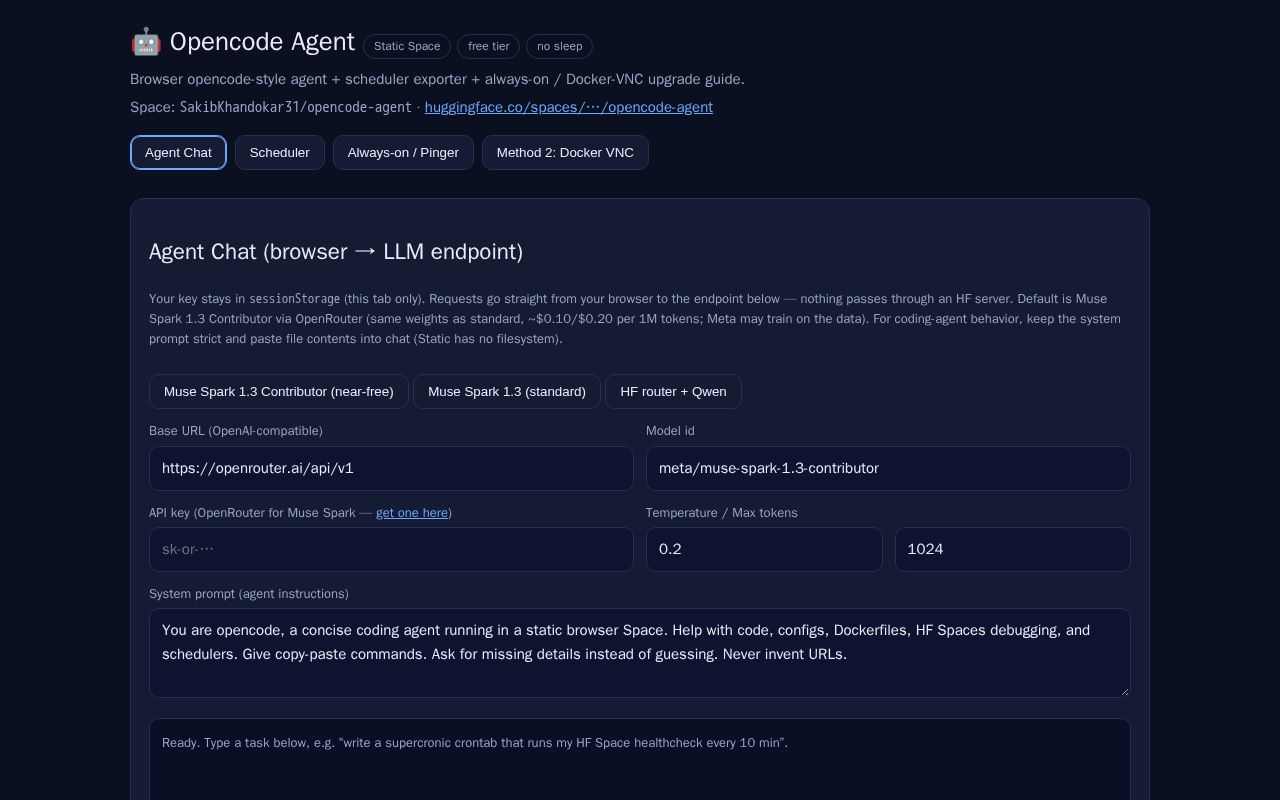Click the free tier badge
Image resolution: width=1280 pixels, height=800 pixels.
coord(488,47)
